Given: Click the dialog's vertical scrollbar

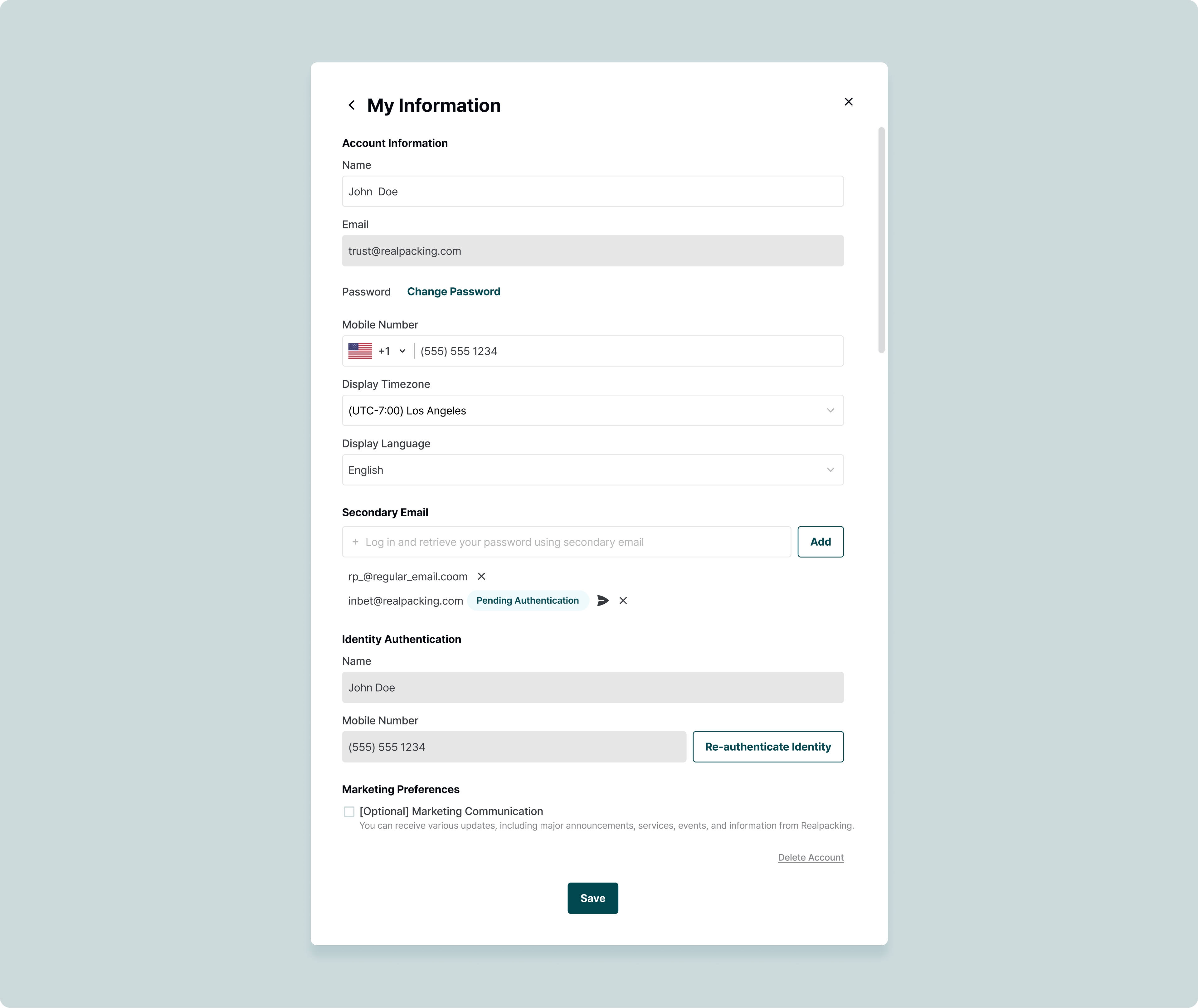Looking at the screenshot, I should tap(882, 240).
